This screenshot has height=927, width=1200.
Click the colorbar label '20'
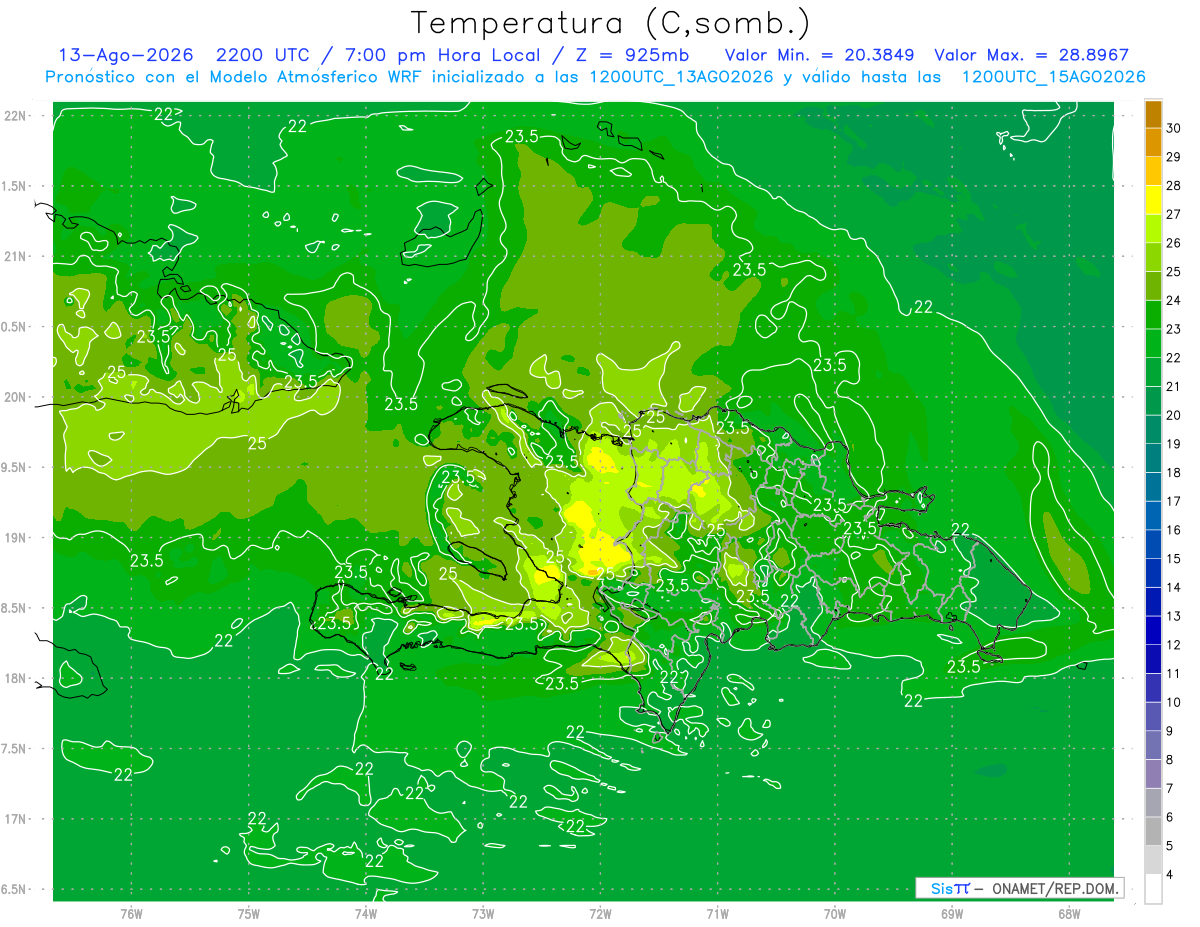[1174, 415]
